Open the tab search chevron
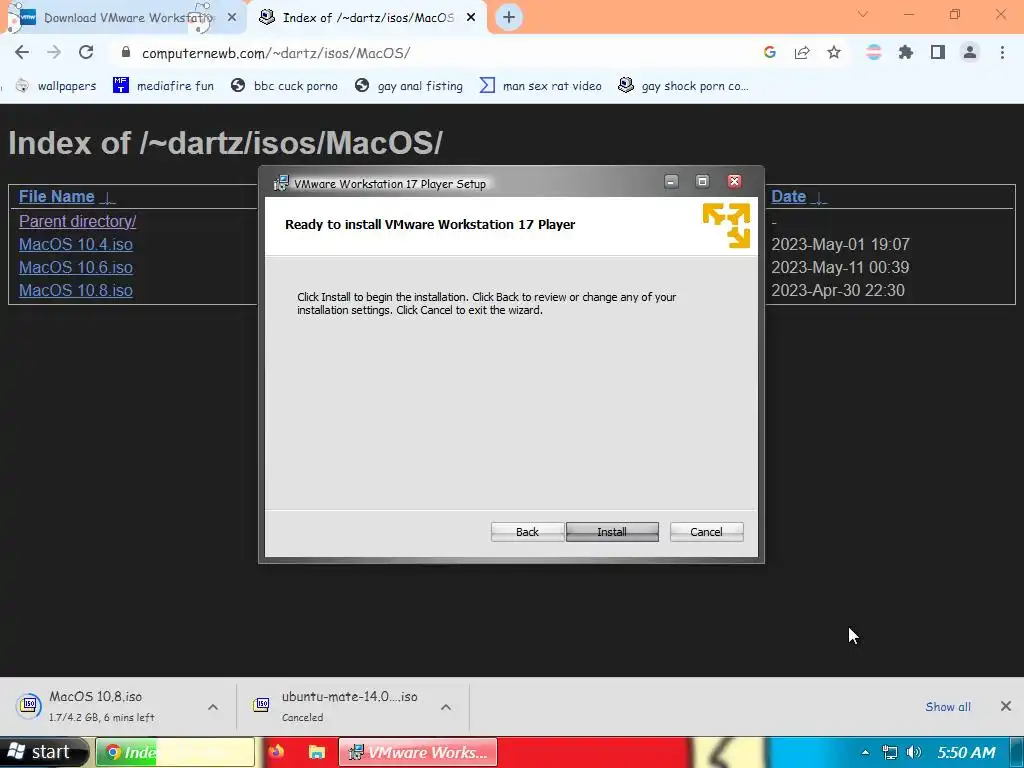 [x=863, y=14]
